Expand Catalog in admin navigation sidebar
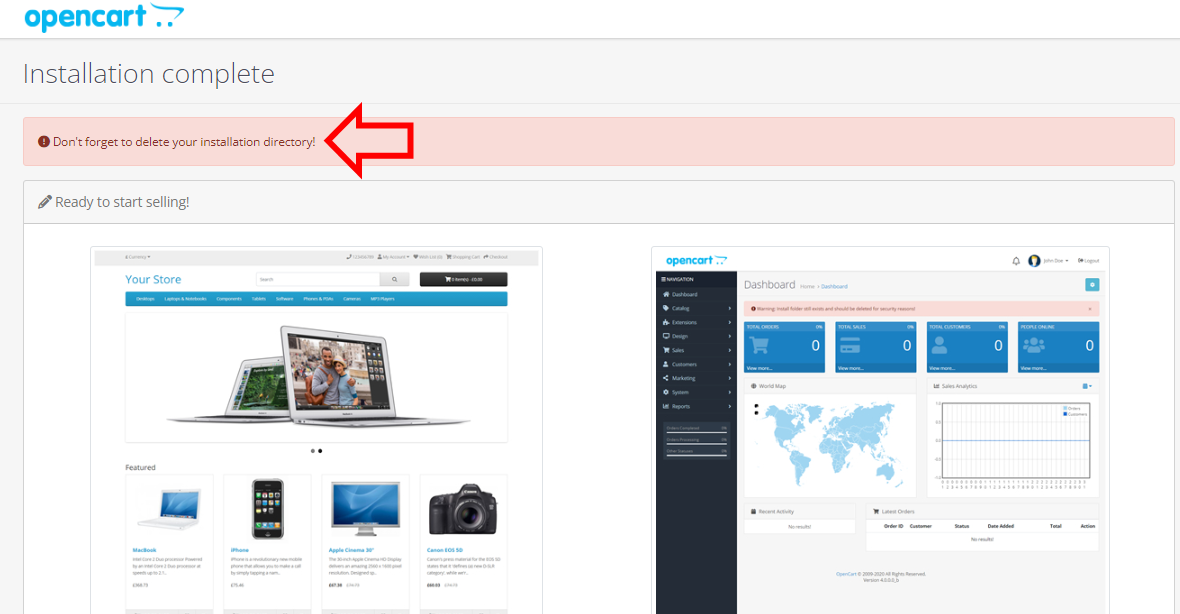Viewport: 1180px width, 614px height. tap(696, 309)
